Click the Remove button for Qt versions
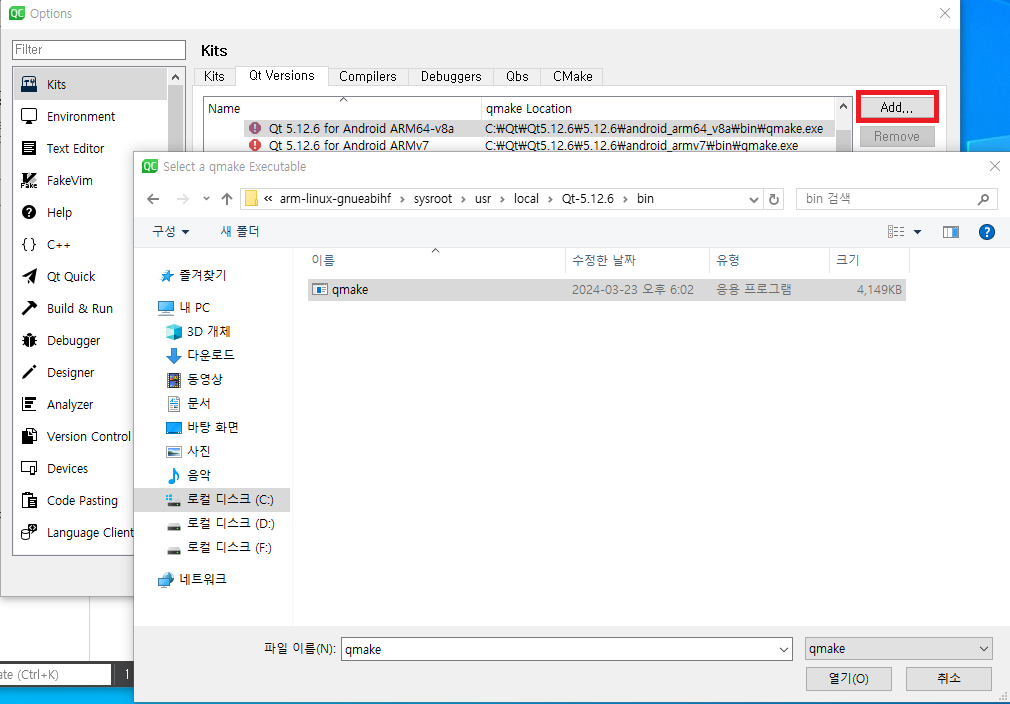 [896, 136]
